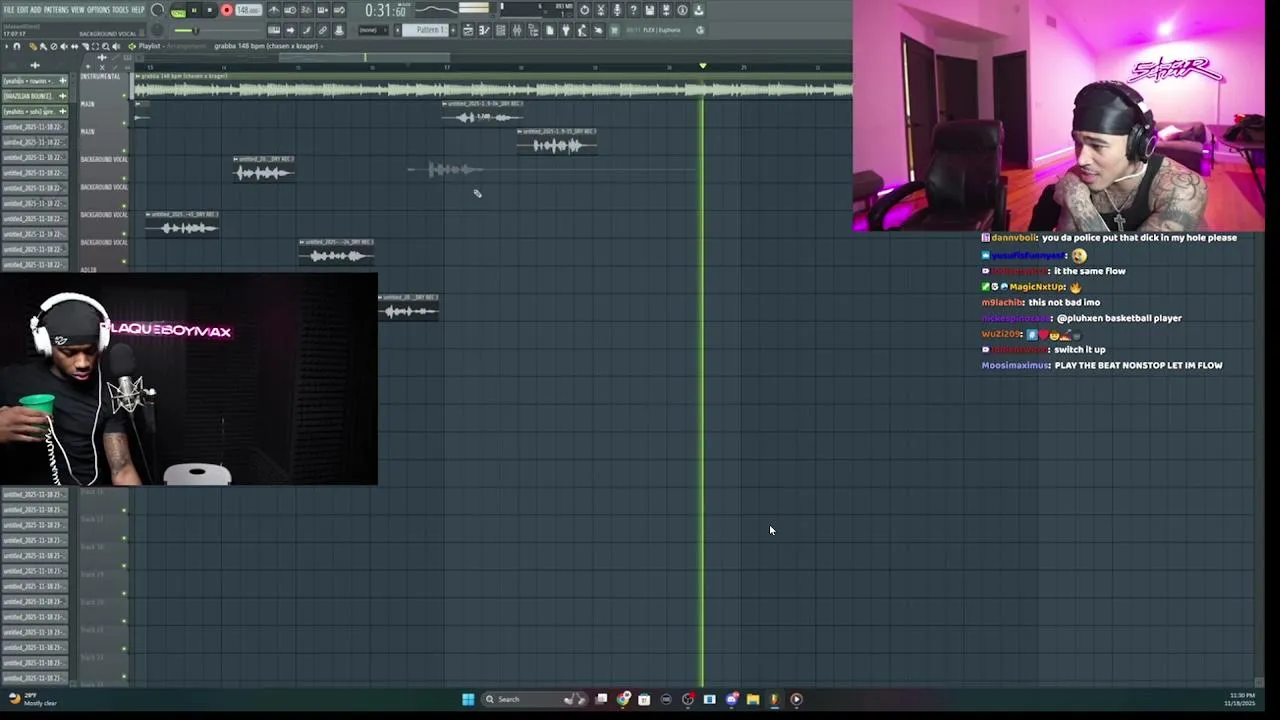1280x720 pixels.
Task: Open the project info icon
Action: click(x=682, y=10)
